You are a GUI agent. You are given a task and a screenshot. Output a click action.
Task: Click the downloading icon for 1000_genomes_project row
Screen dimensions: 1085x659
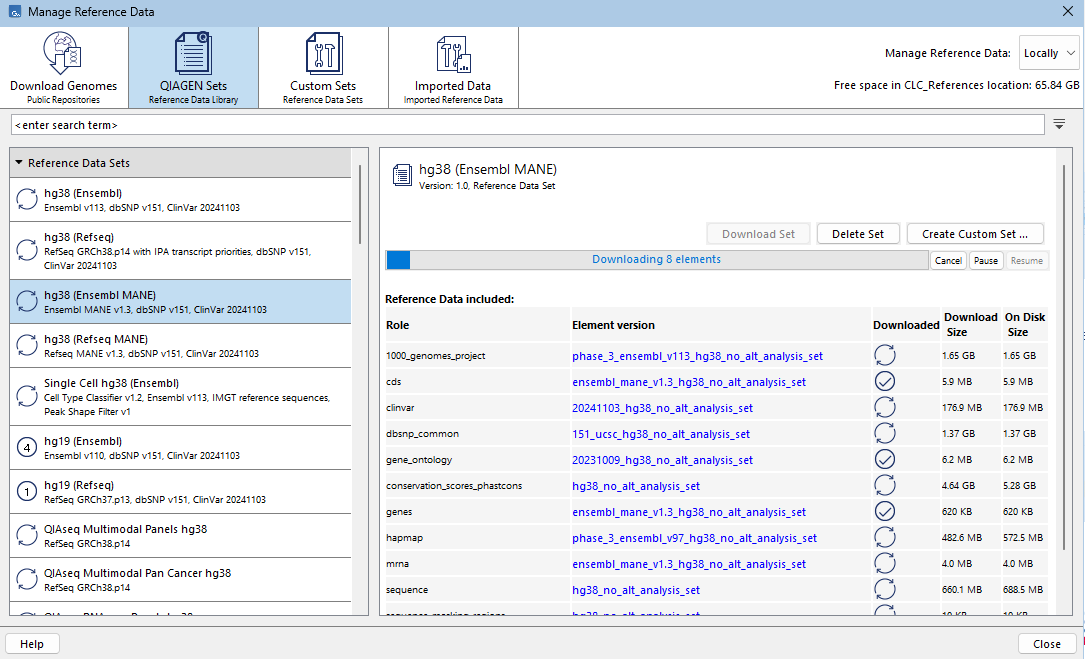(x=884, y=355)
